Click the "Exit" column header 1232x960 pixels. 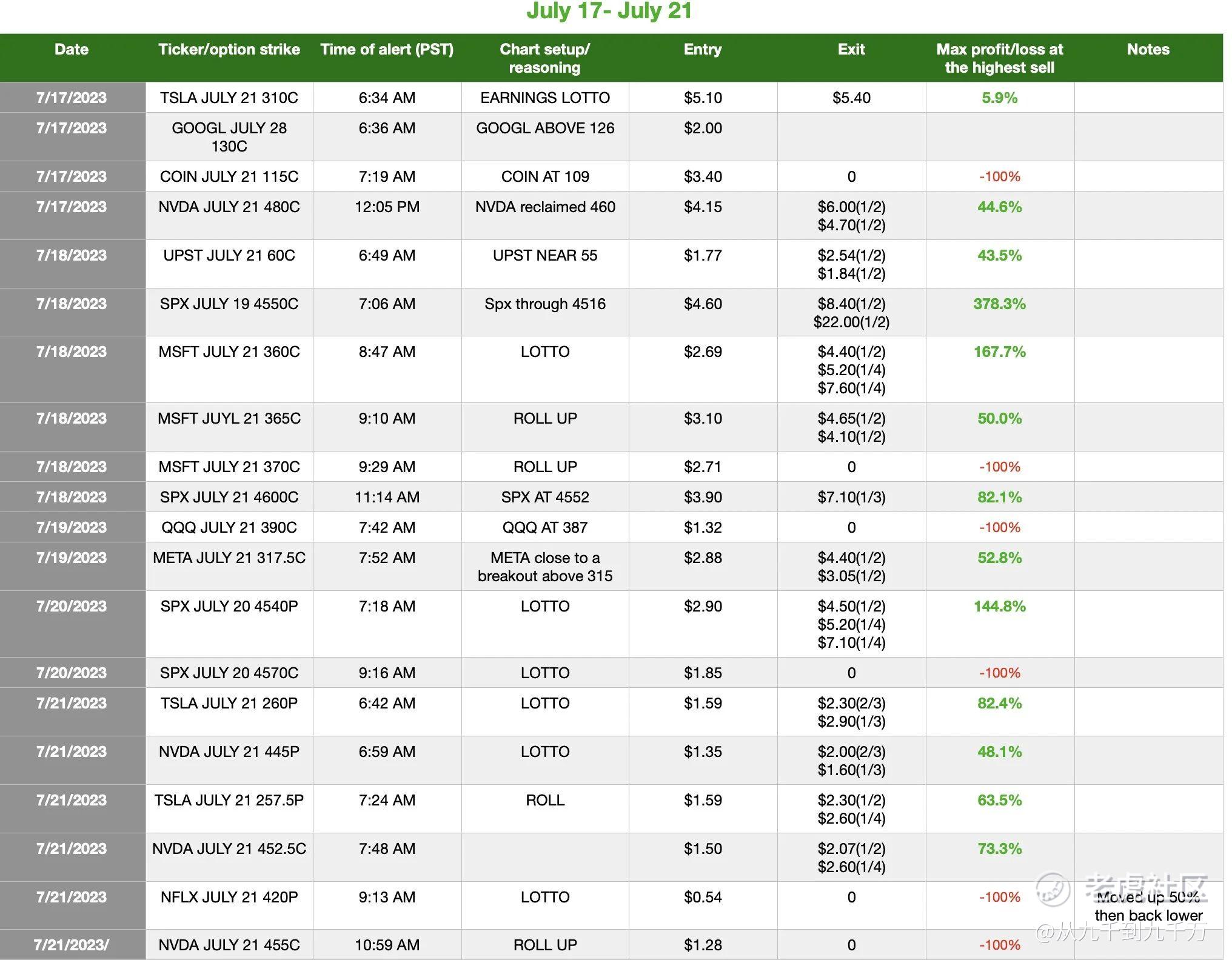[x=851, y=50]
